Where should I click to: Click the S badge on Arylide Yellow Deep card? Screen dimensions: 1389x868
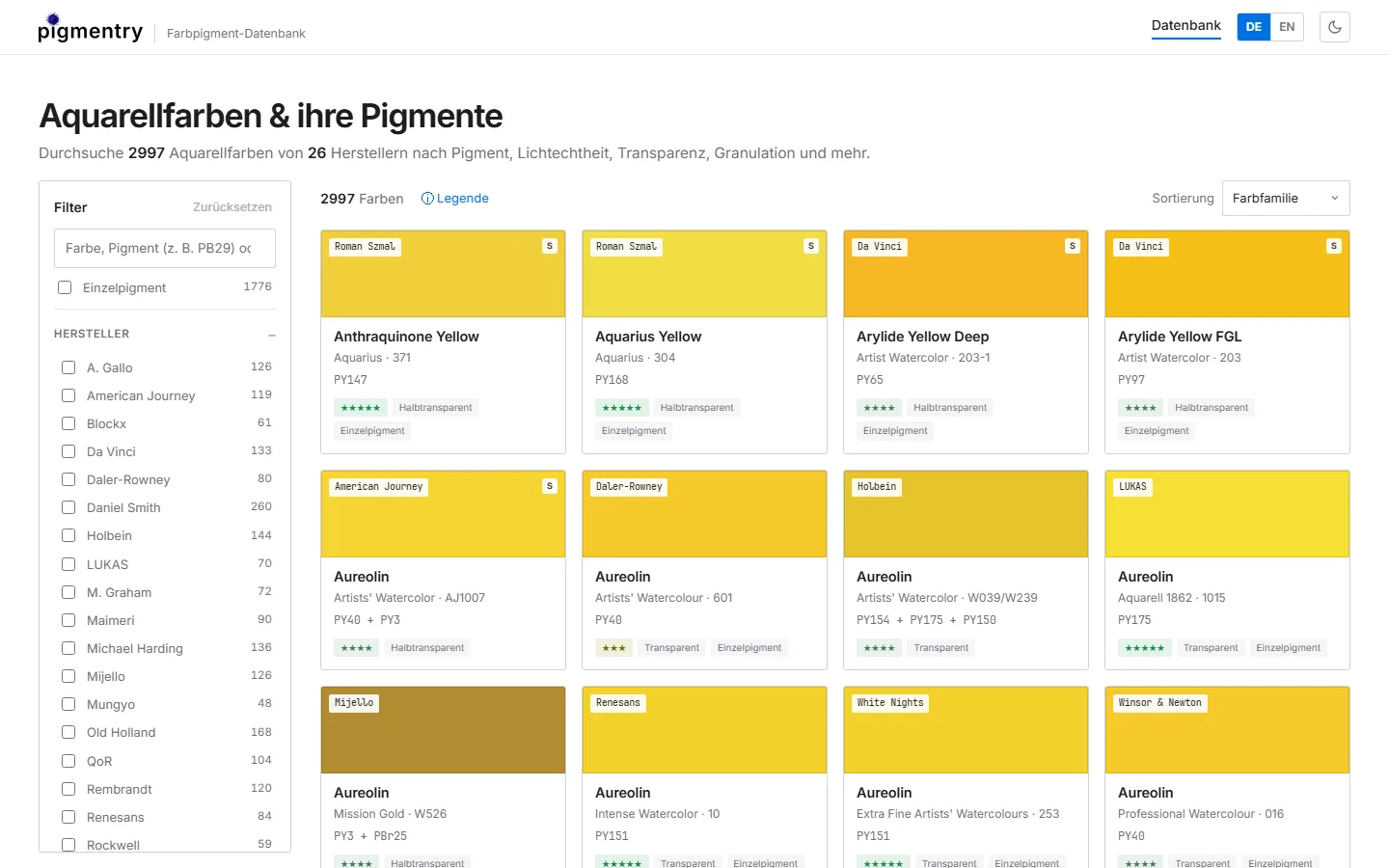coord(1073,246)
